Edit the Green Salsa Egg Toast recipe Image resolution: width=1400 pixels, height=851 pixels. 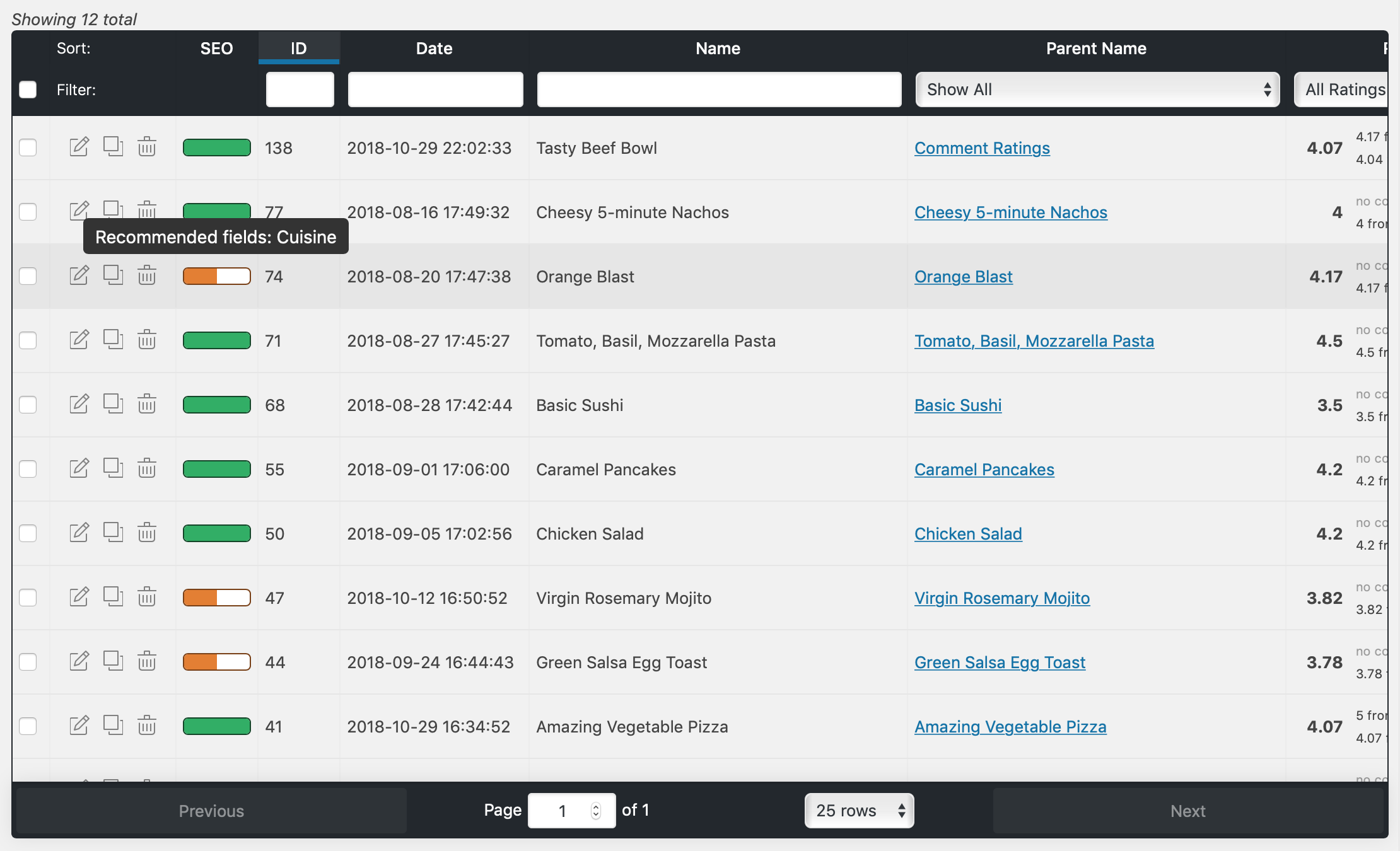coord(79,661)
